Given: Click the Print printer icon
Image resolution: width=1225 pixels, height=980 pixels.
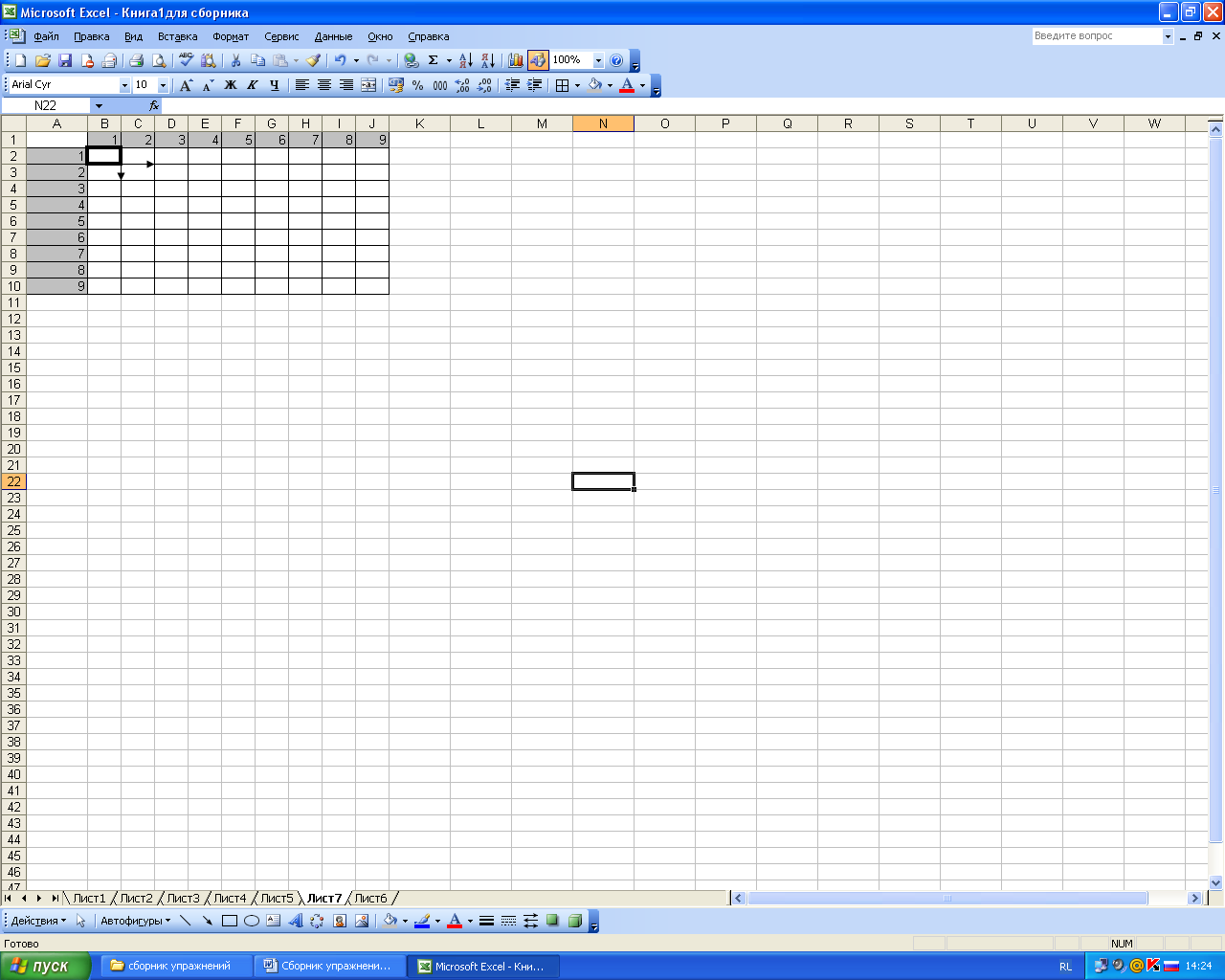Looking at the screenshot, I should pyautogui.click(x=136, y=60).
